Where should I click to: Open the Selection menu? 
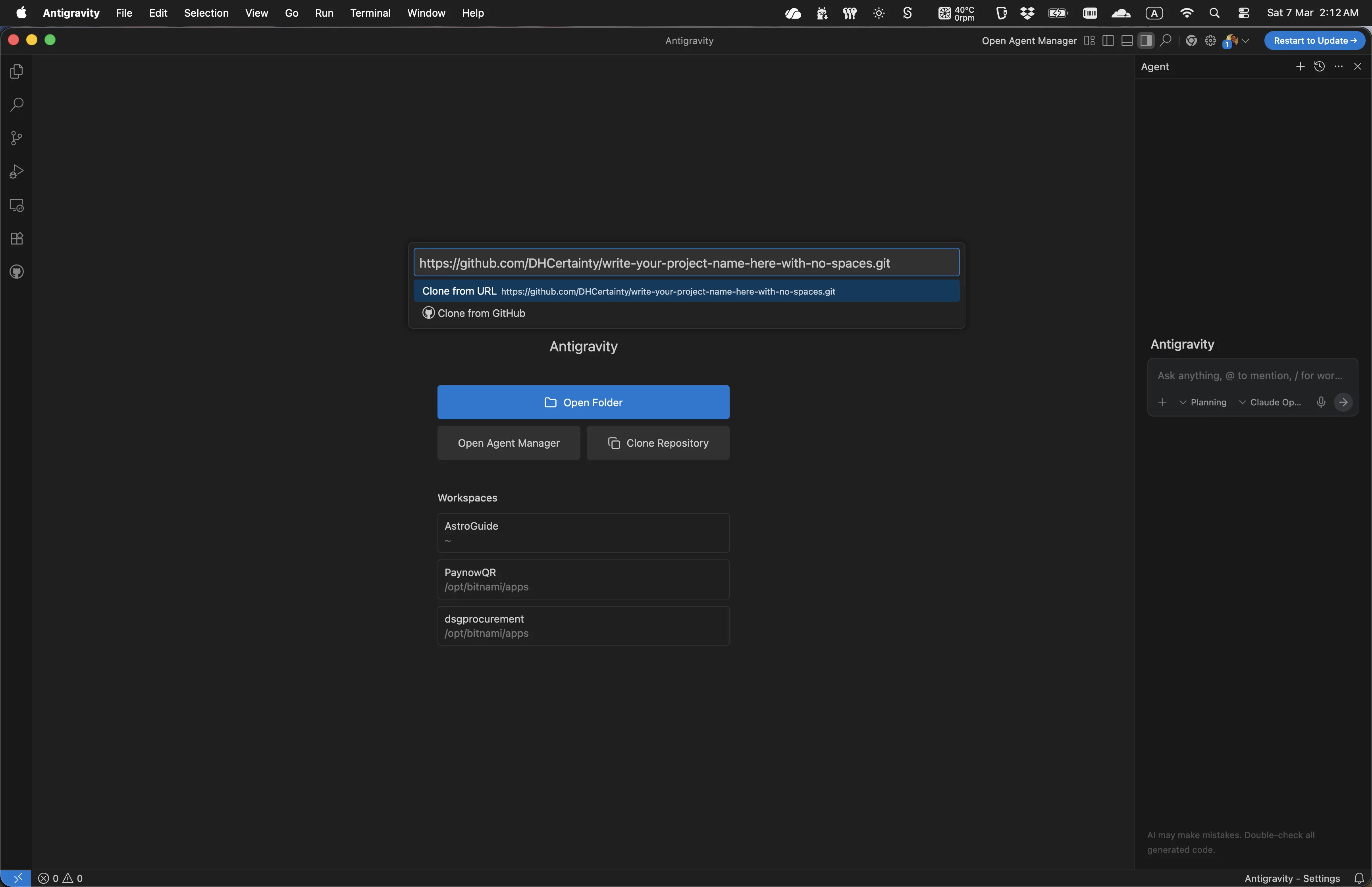click(206, 13)
